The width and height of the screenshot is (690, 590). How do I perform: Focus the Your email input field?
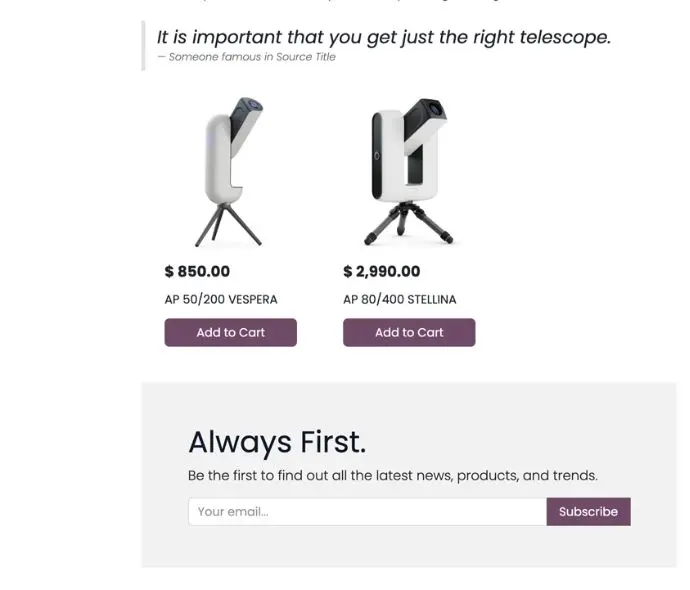pos(367,512)
